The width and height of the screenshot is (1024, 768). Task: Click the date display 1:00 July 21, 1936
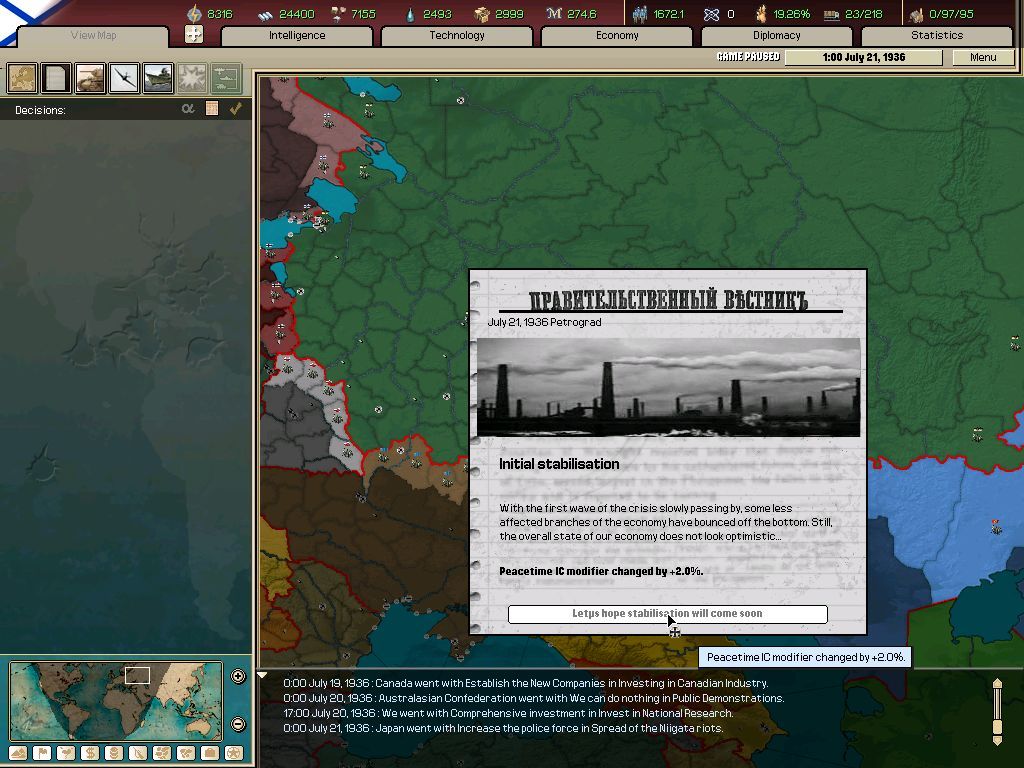click(863, 57)
